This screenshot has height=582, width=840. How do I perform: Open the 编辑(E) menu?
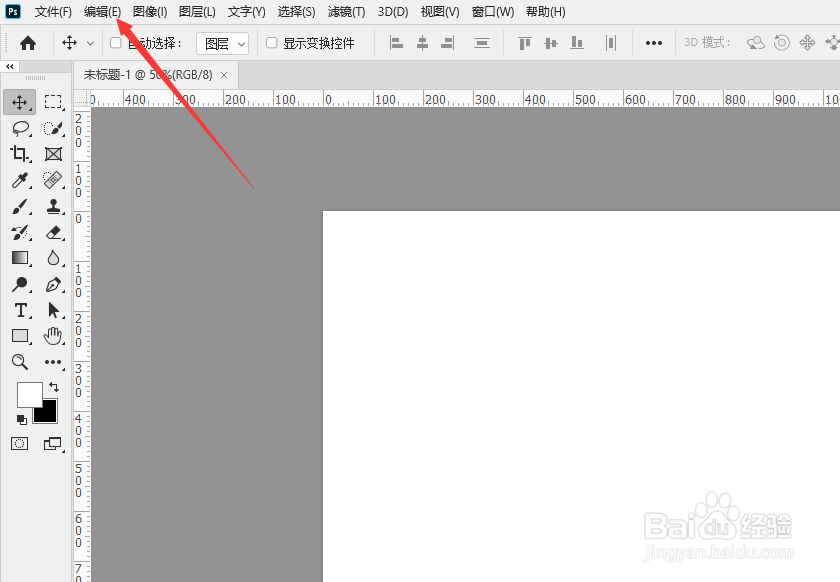pyautogui.click(x=102, y=11)
